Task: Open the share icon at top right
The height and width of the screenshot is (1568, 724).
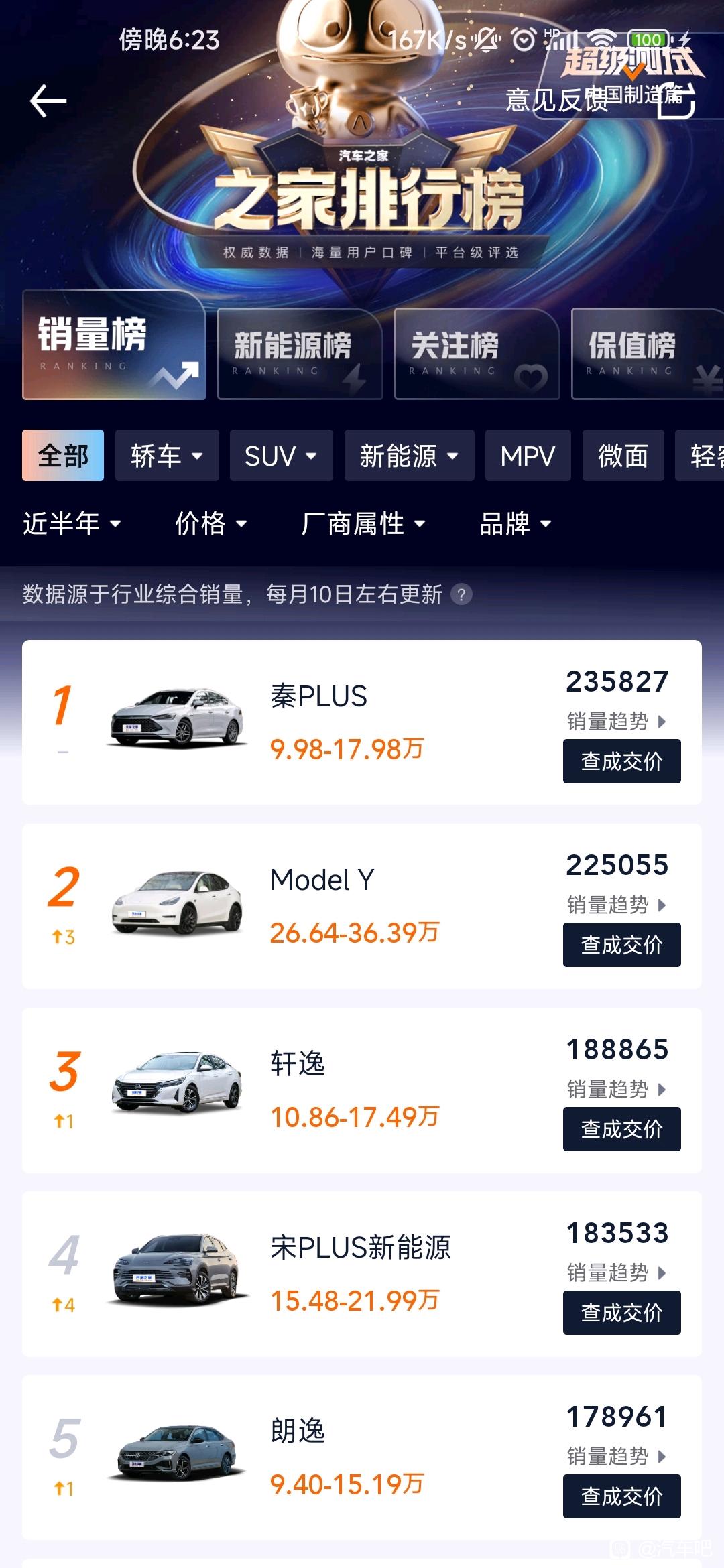Action: click(676, 101)
